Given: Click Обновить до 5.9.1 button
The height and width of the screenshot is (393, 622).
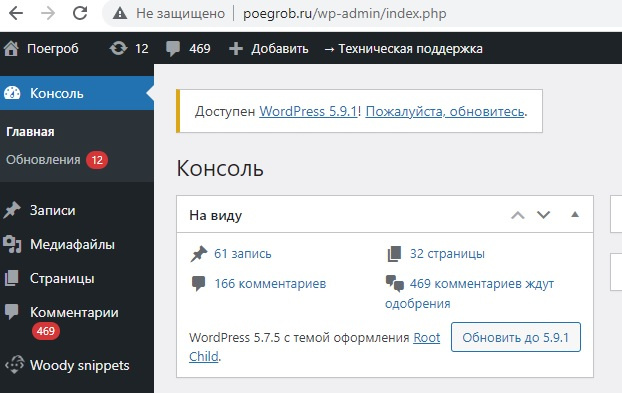Looking at the screenshot, I should click(x=516, y=337).
